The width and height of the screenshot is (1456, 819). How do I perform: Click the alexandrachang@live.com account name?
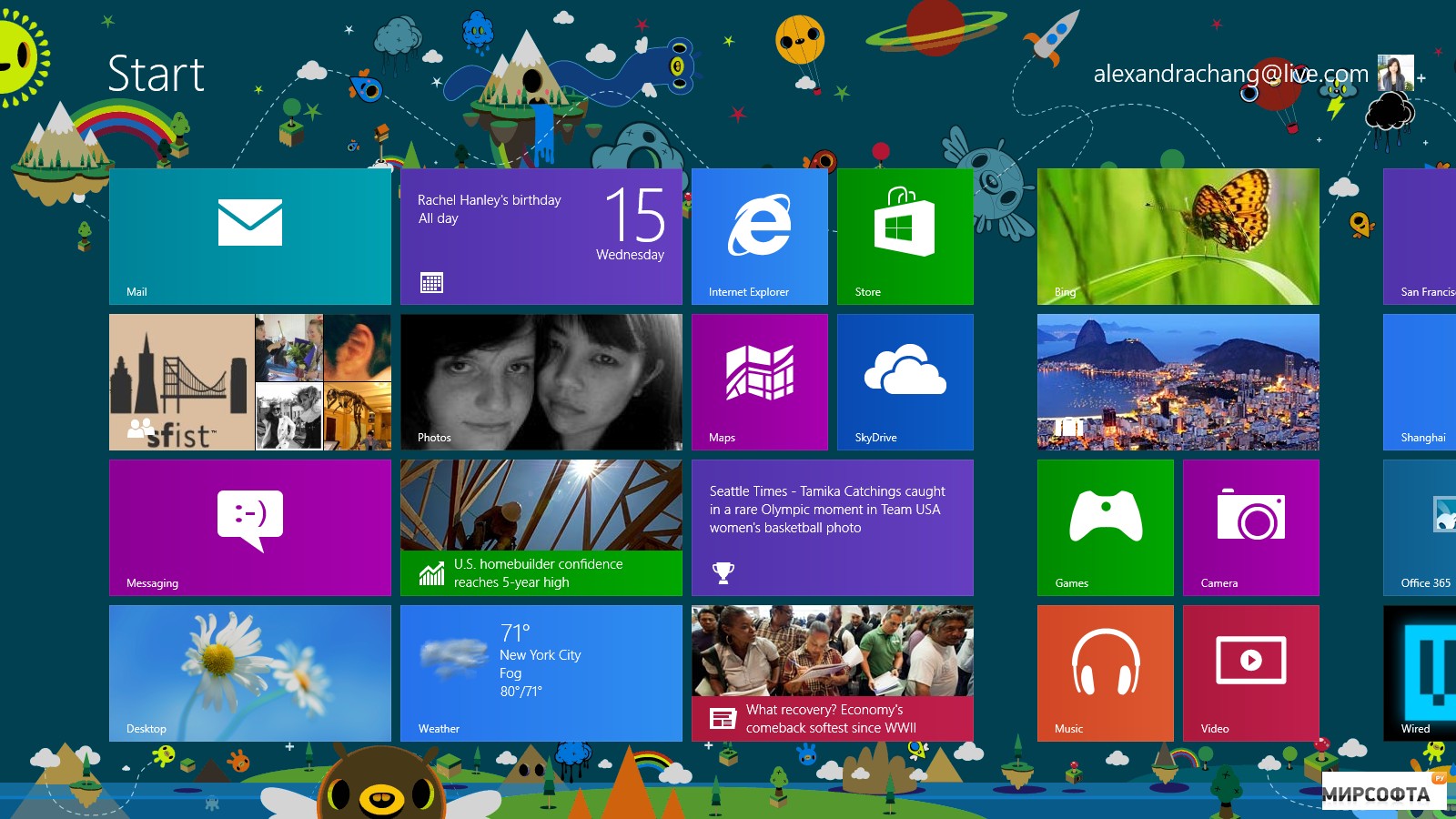[x=1230, y=74]
